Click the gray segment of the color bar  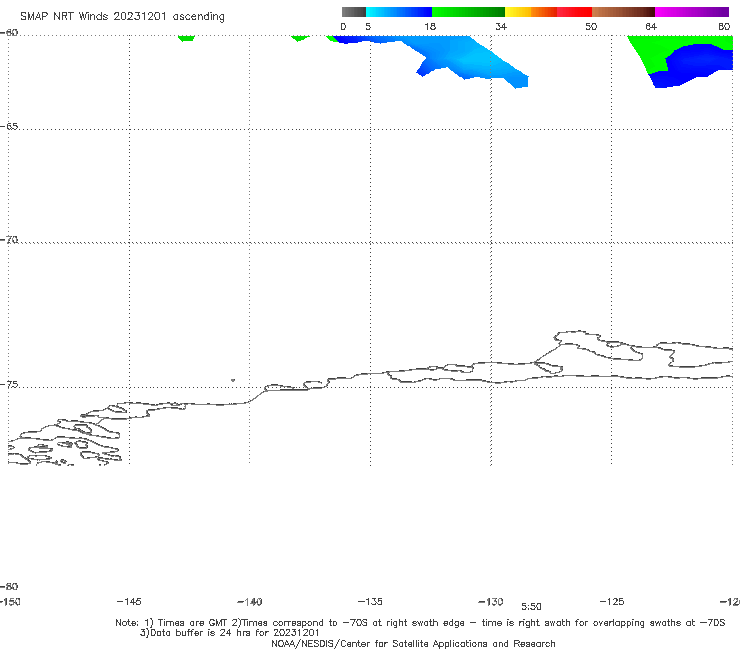tap(353, 12)
